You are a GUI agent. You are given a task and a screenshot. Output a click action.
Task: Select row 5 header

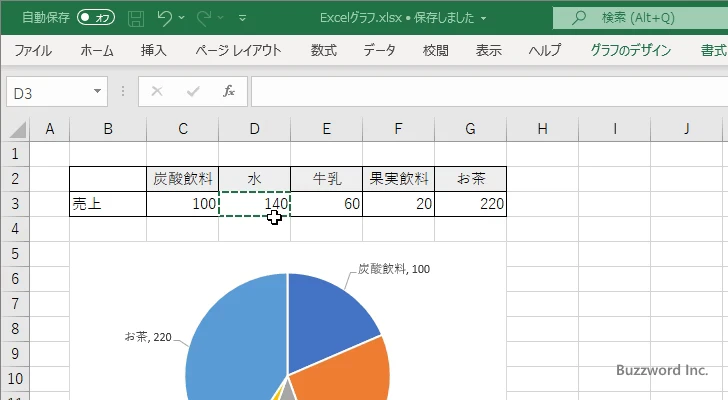point(15,254)
